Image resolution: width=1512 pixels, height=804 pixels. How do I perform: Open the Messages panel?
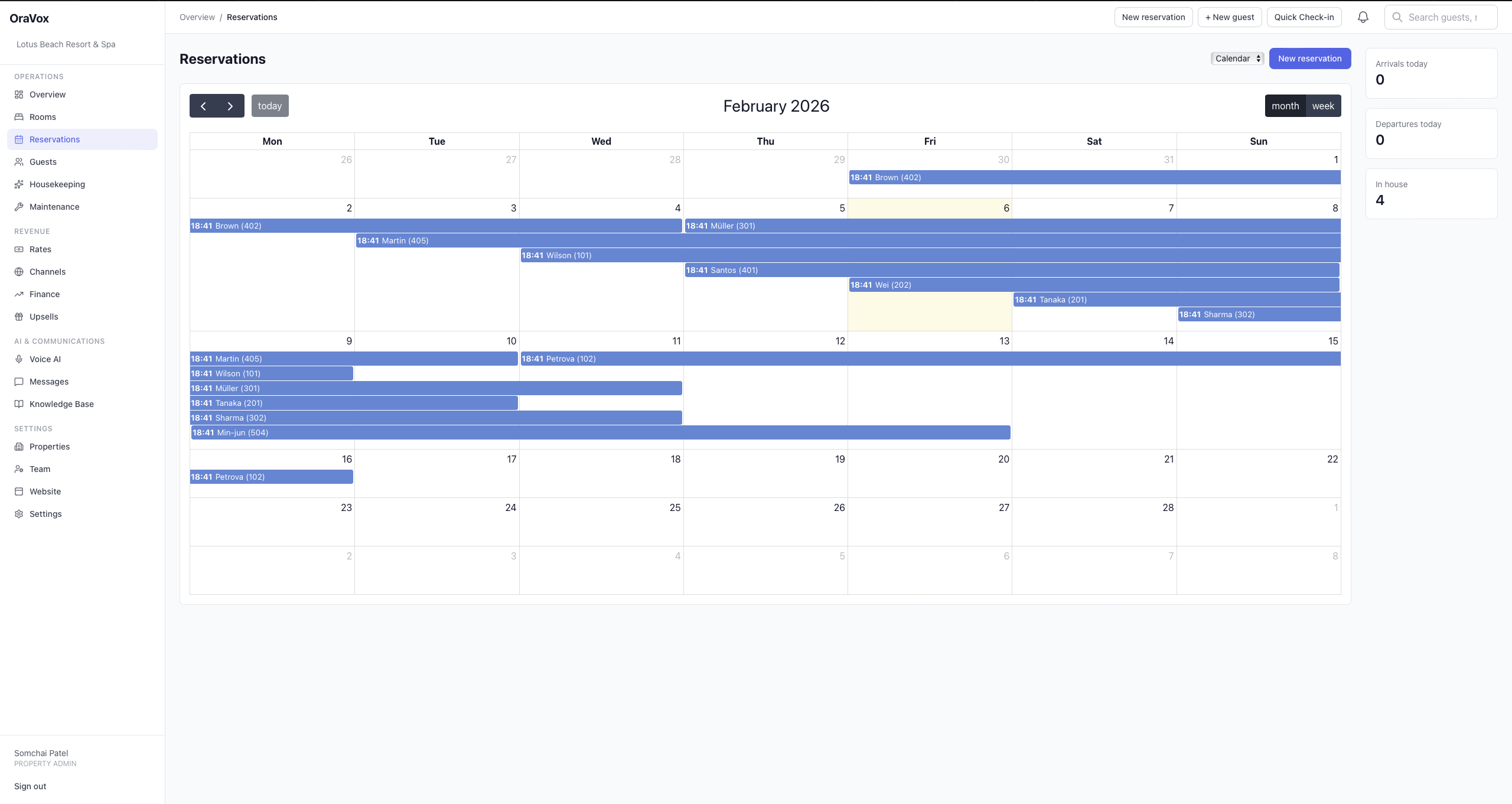click(x=49, y=381)
